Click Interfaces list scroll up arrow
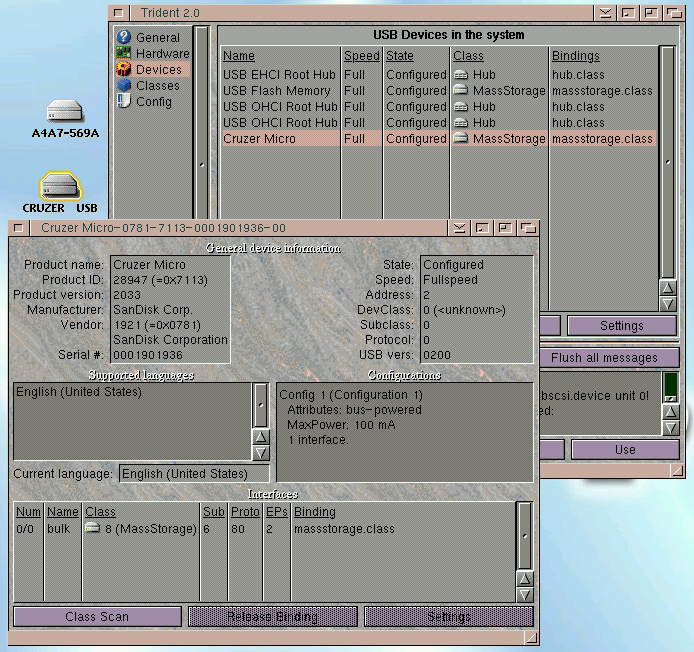The height and width of the screenshot is (652, 694). coord(524,579)
